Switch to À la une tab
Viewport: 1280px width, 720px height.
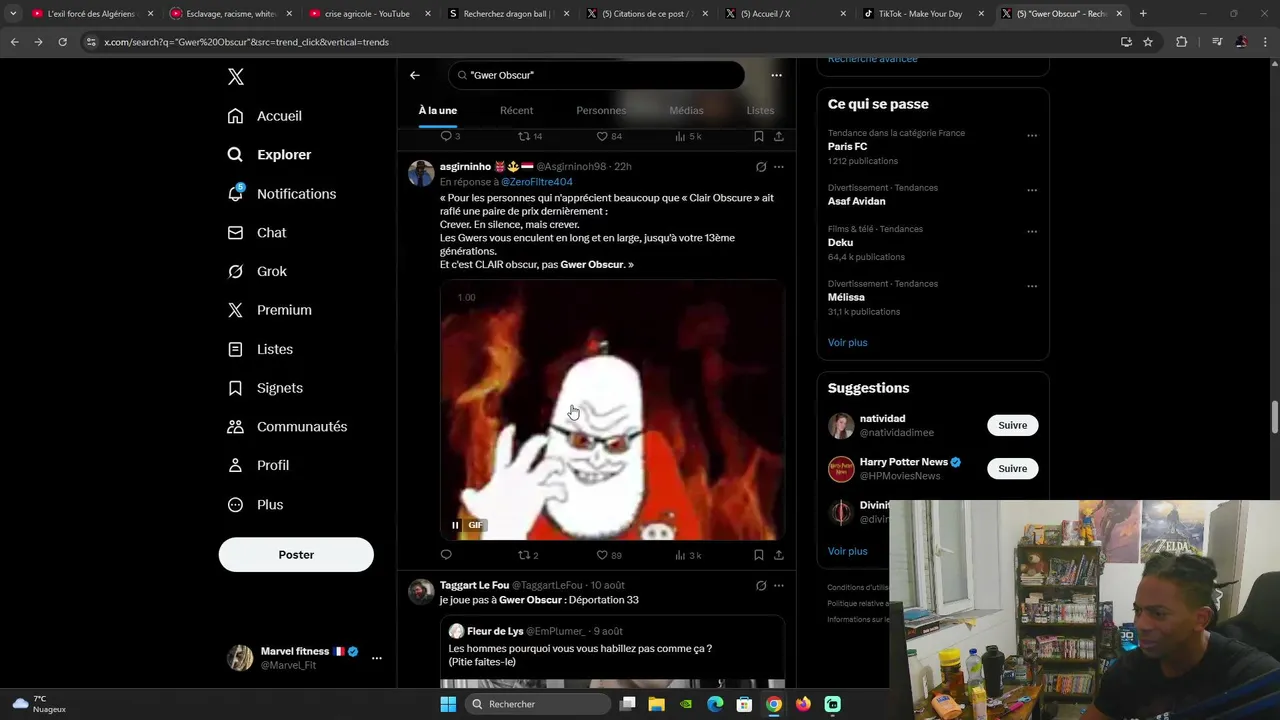pyautogui.click(x=437, y=111)
